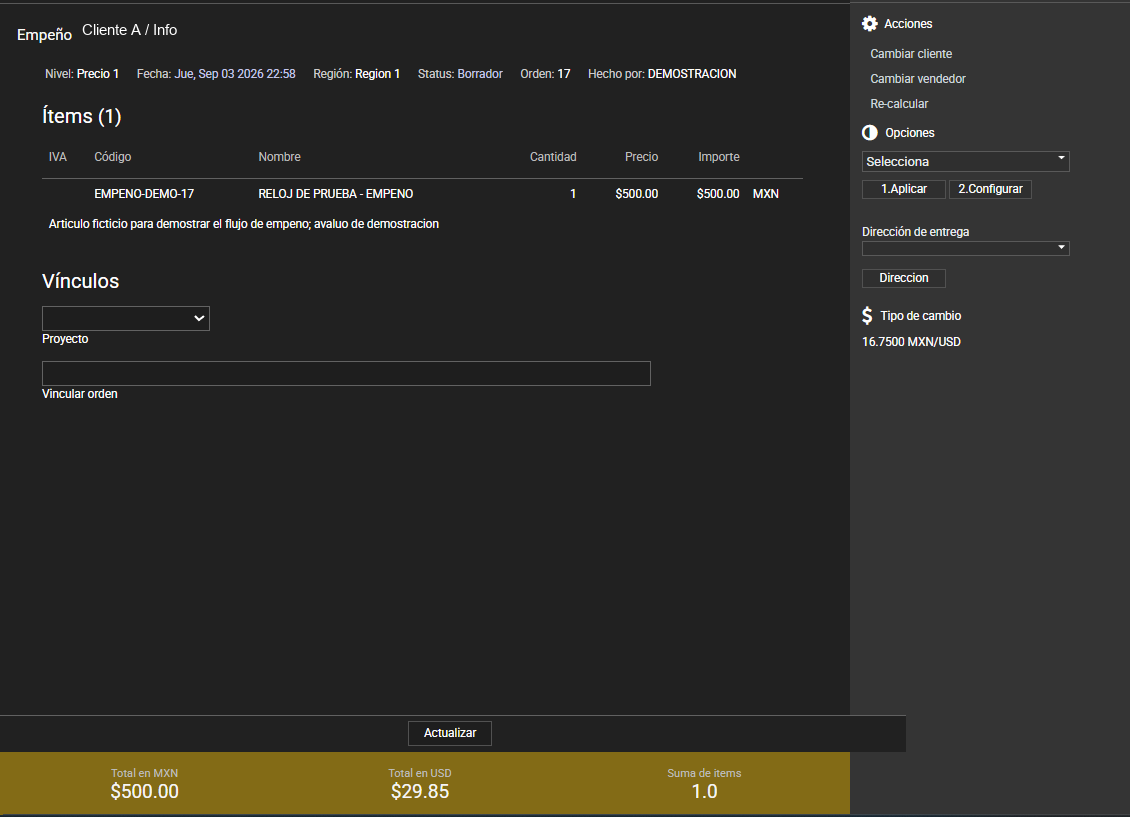Click item name RELOJ DE PRUEBA - EMPENO

point(336,194)
